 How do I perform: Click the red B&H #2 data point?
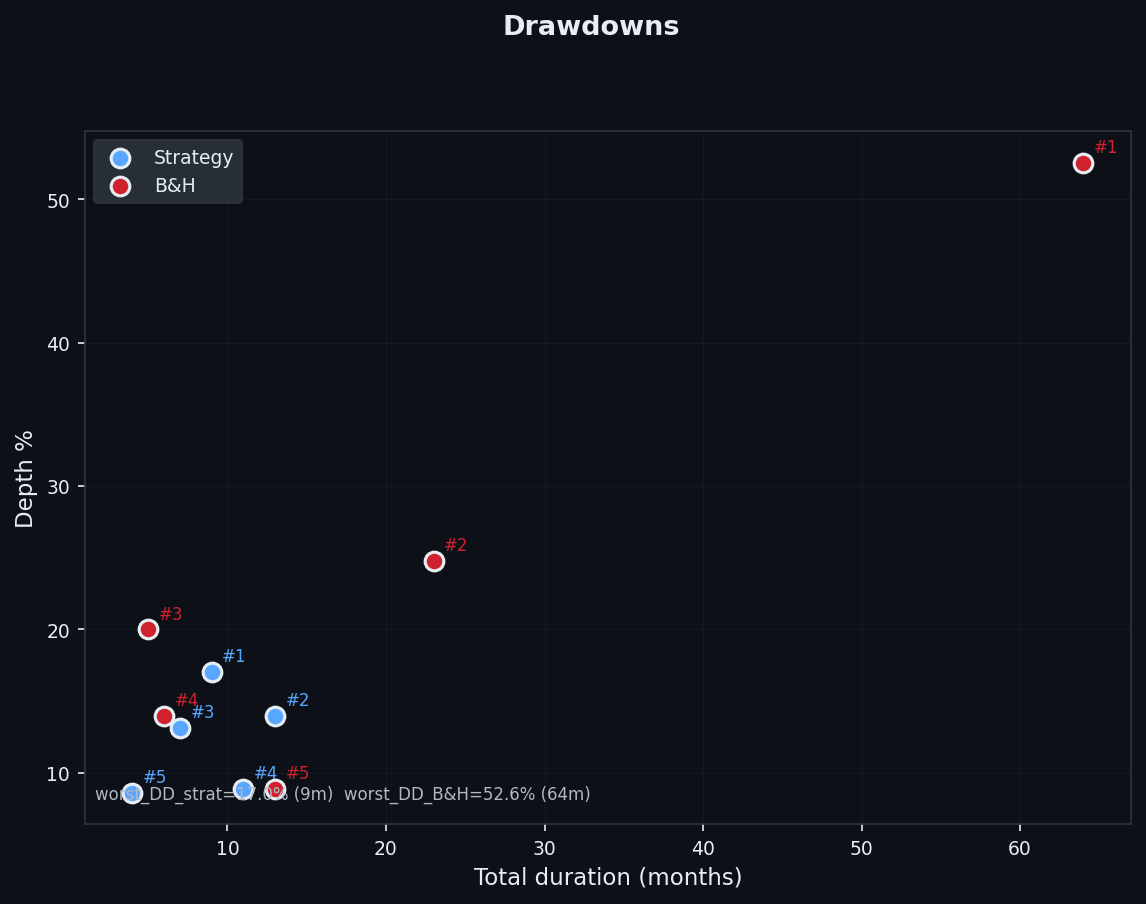pyautogui.click(x=434, y=561)
